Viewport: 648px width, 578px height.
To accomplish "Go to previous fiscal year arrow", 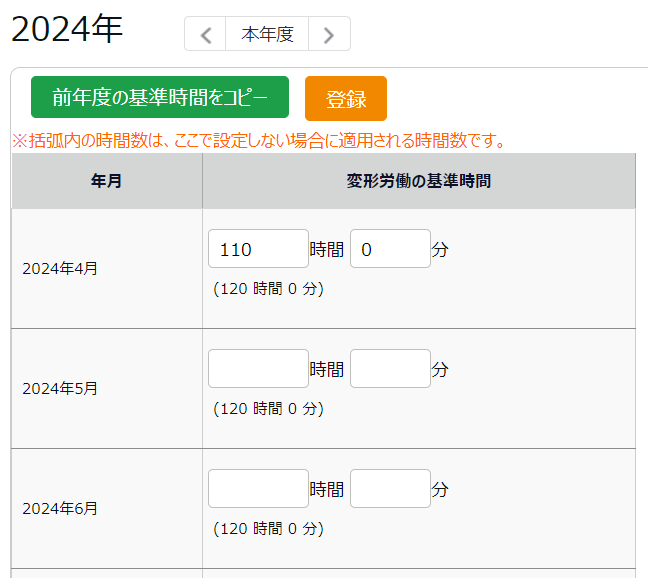I will pyautogui.click(x=205, y=34).
